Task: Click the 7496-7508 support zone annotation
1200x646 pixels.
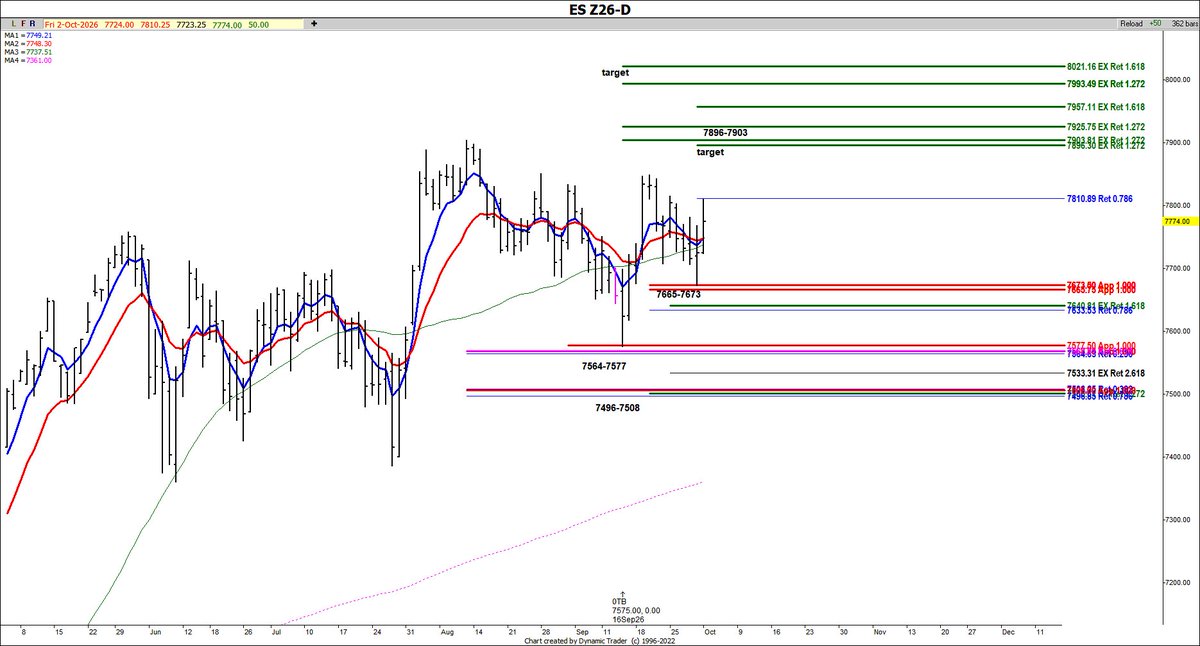Action: (x=617, y=408)
